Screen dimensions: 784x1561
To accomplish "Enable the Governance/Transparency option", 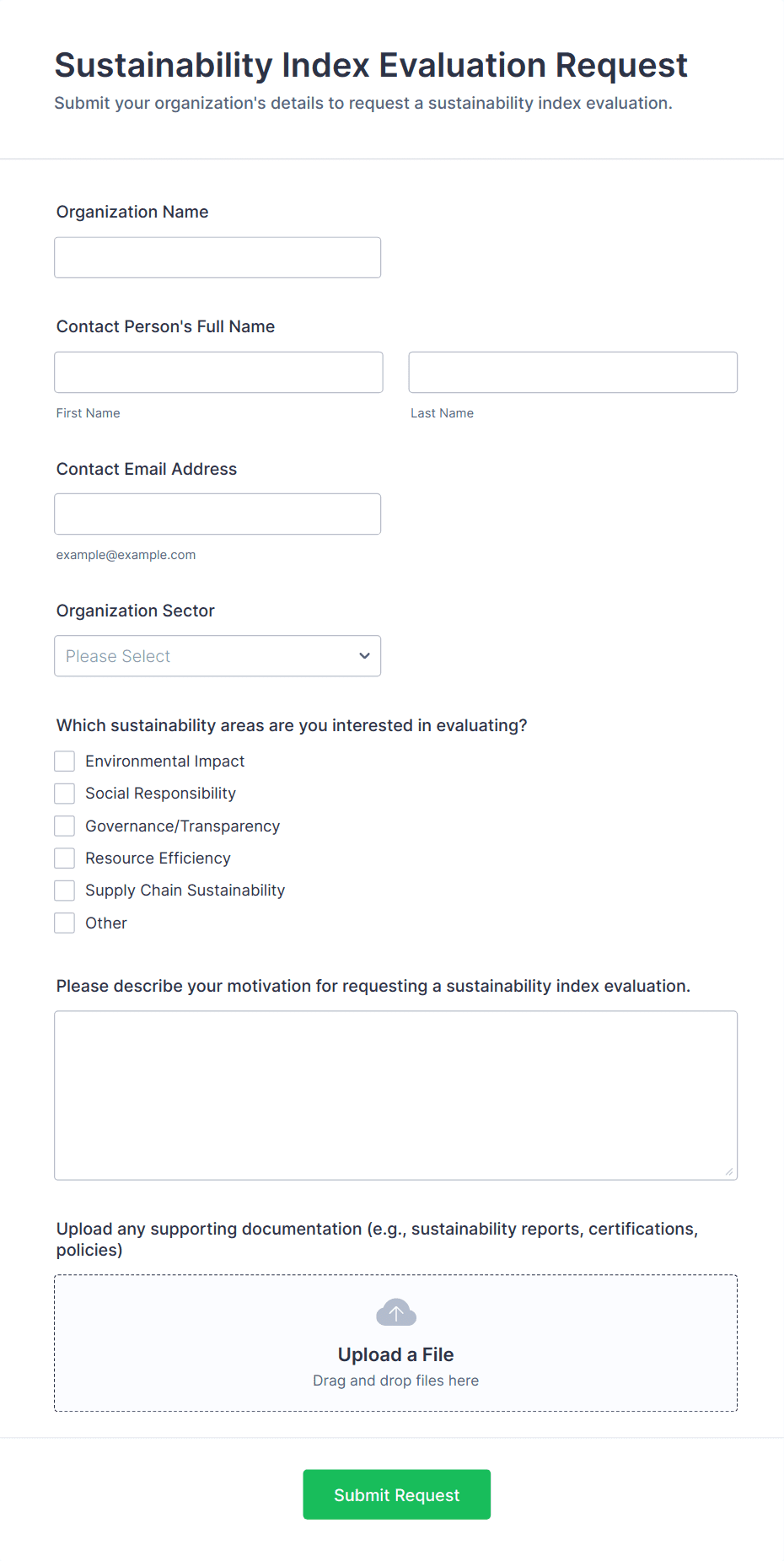I will click(x=65, y=826).
